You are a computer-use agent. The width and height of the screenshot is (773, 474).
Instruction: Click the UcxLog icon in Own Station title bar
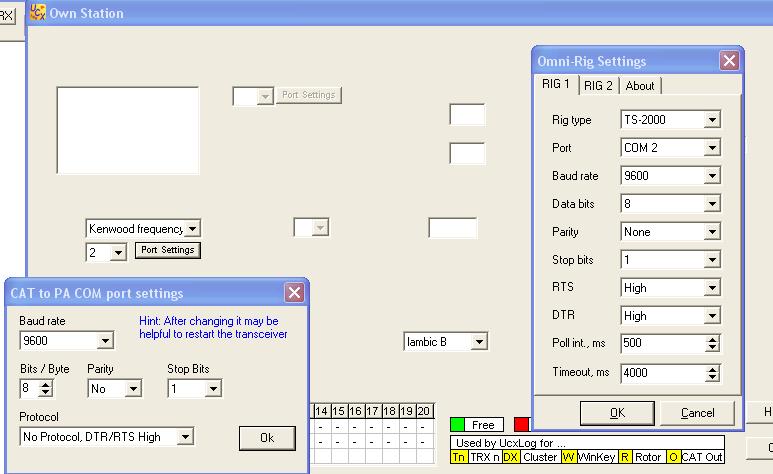point(38,13)
